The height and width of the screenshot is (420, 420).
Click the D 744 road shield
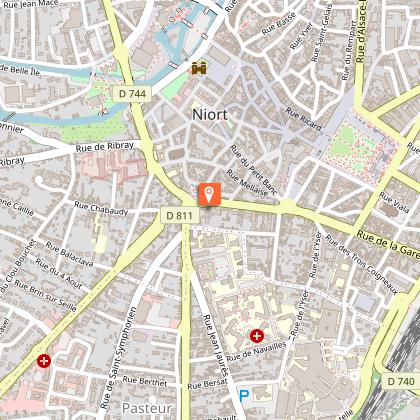[x=132, y=94]
